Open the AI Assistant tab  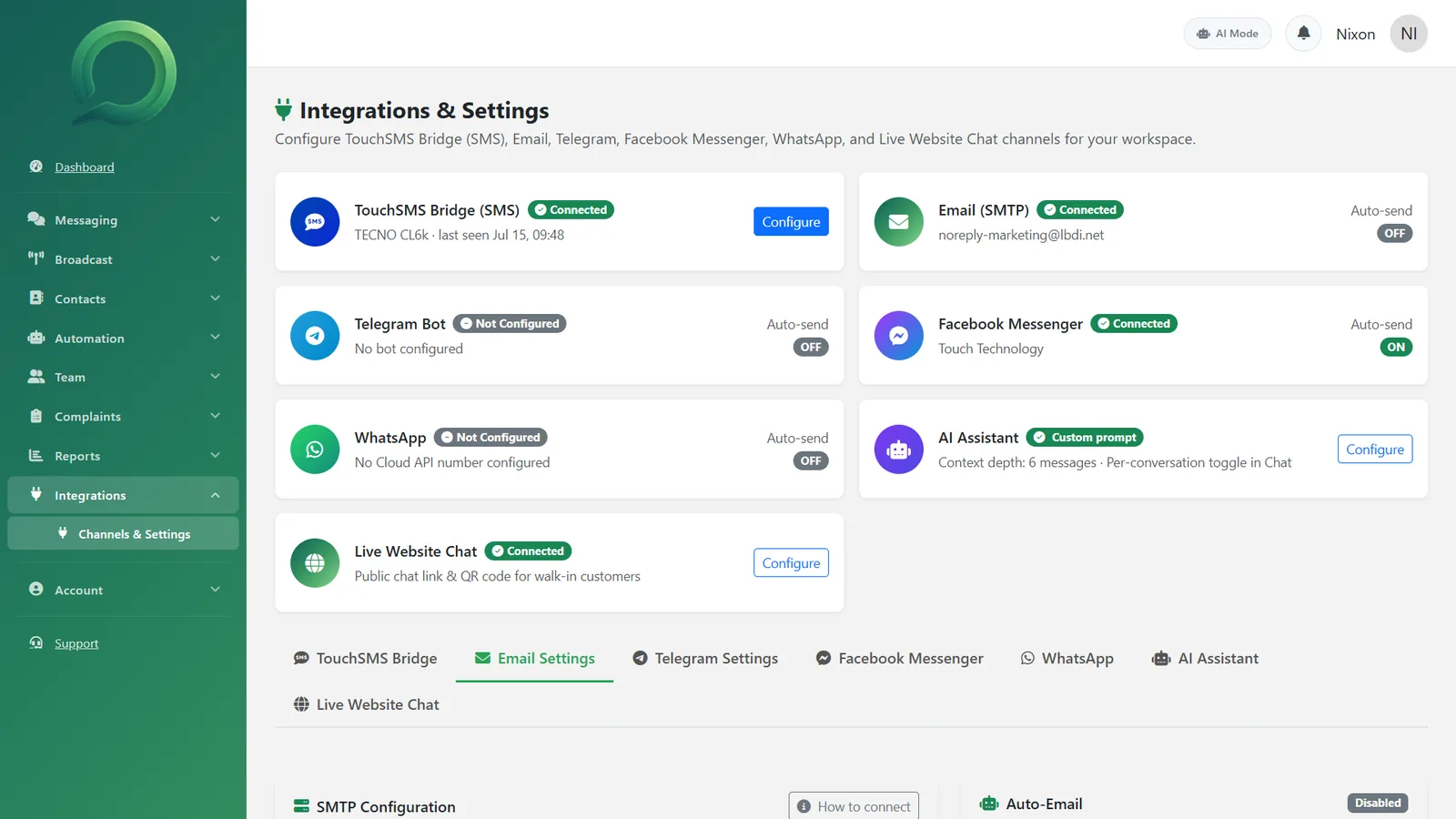pyautogui.click(x=1205, y=658)
